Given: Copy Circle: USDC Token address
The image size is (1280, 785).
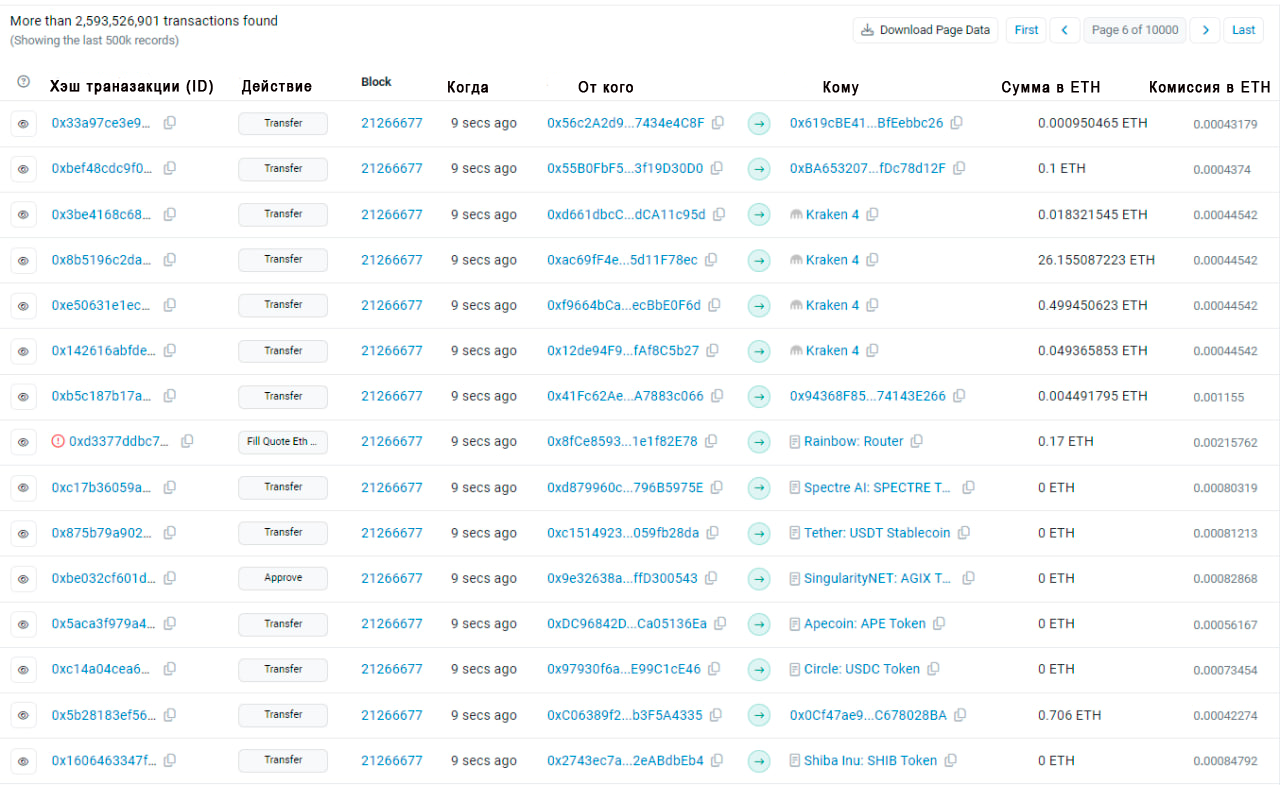Looking at the screenshot, I should click(x=933, y=669).
